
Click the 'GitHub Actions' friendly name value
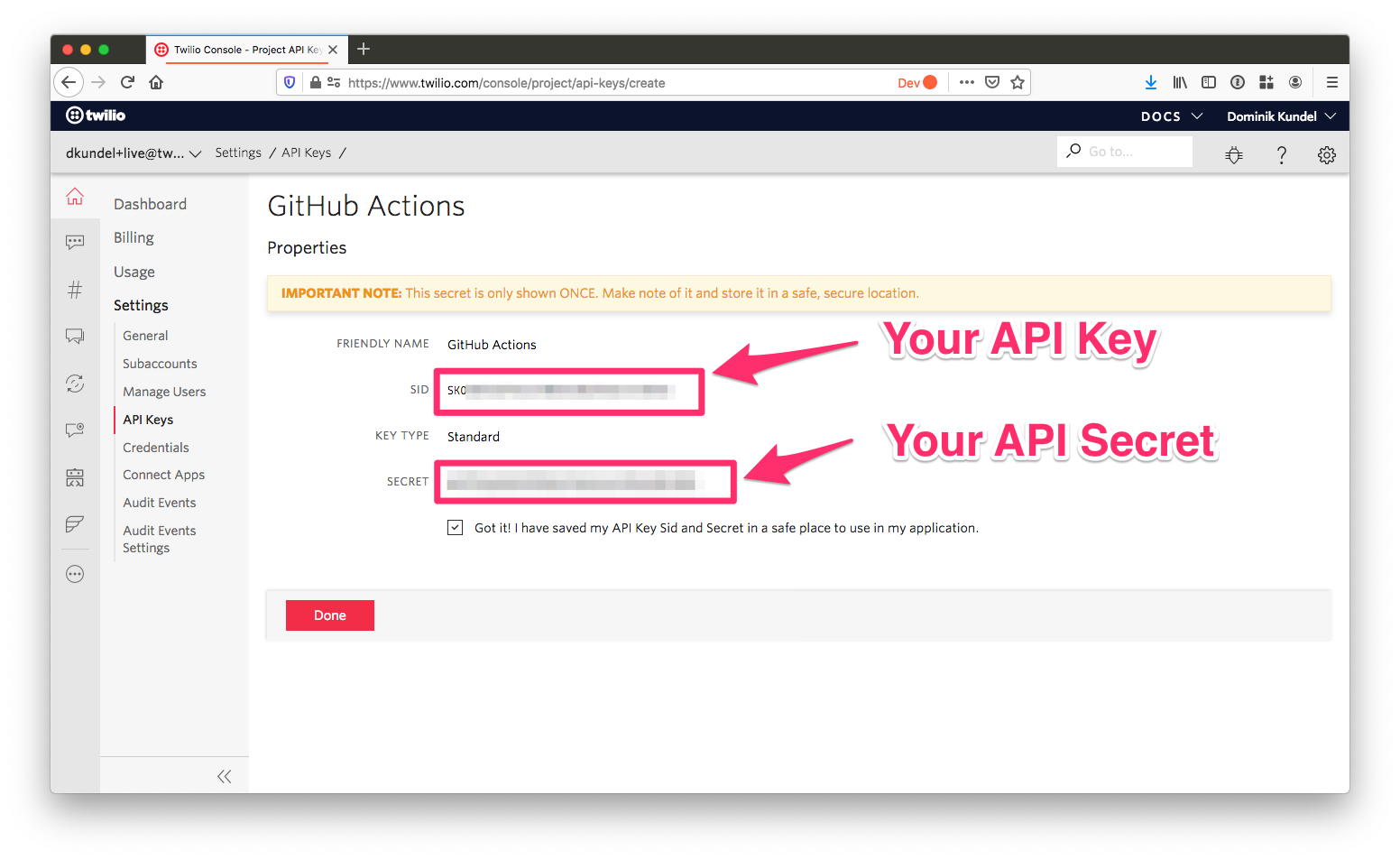492,345
